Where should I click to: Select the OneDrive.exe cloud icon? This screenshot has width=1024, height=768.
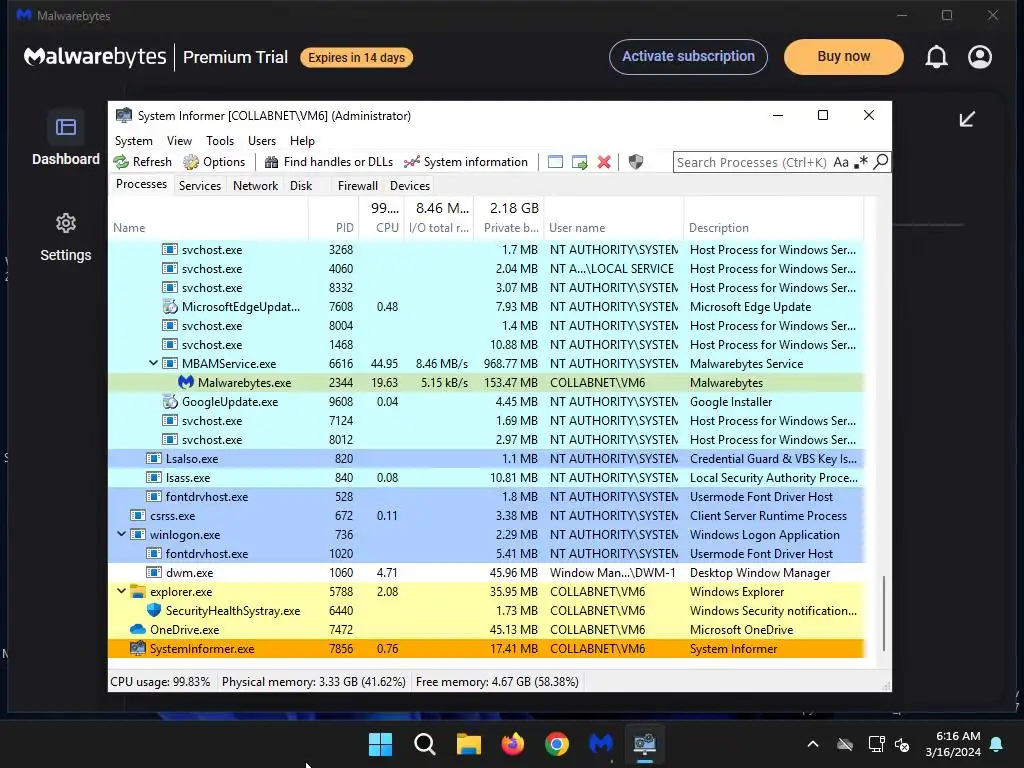coord(138,630)
